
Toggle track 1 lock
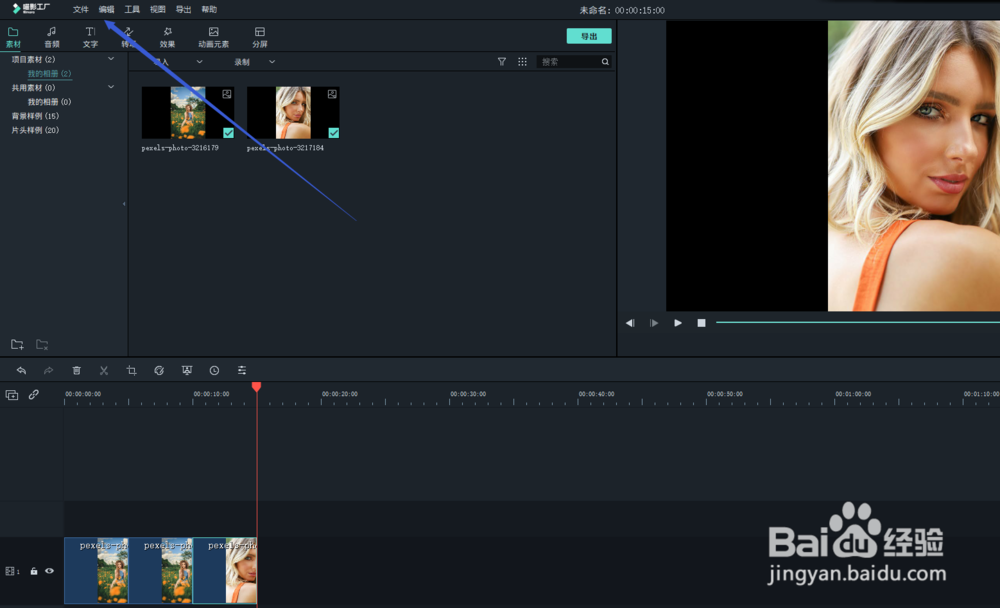tap(34, 571)
